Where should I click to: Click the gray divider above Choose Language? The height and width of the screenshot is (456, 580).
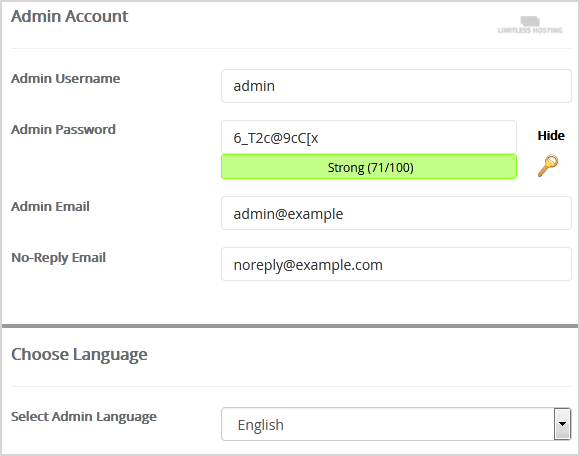[290, 326]
